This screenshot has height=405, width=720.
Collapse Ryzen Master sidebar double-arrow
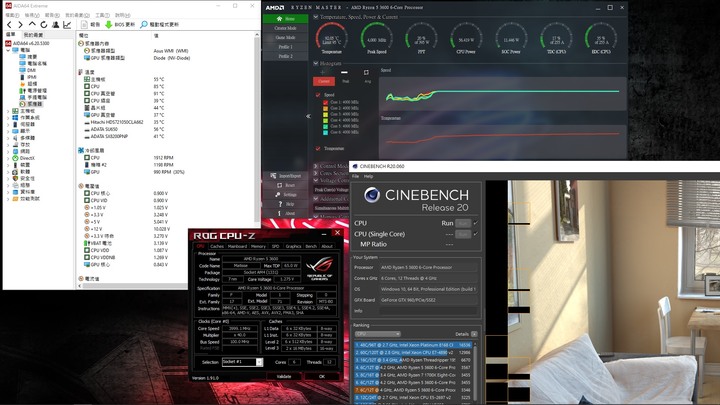308,116
